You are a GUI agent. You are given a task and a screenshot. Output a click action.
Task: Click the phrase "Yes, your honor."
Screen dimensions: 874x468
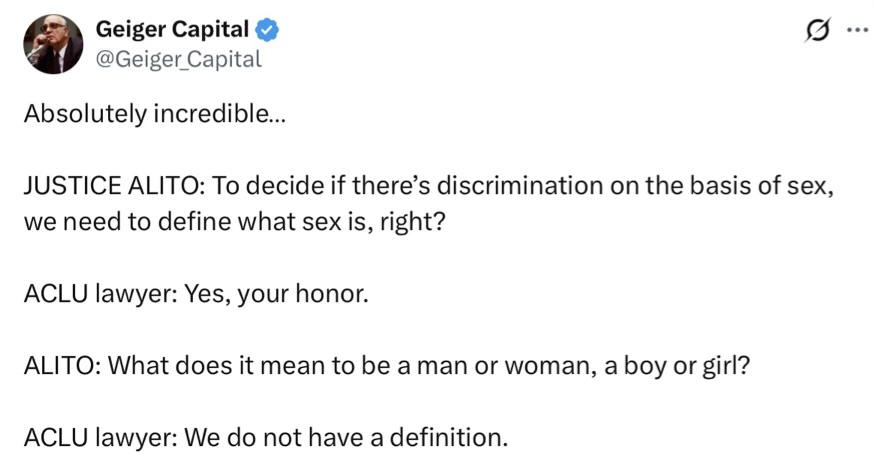[x=277, y=296]
